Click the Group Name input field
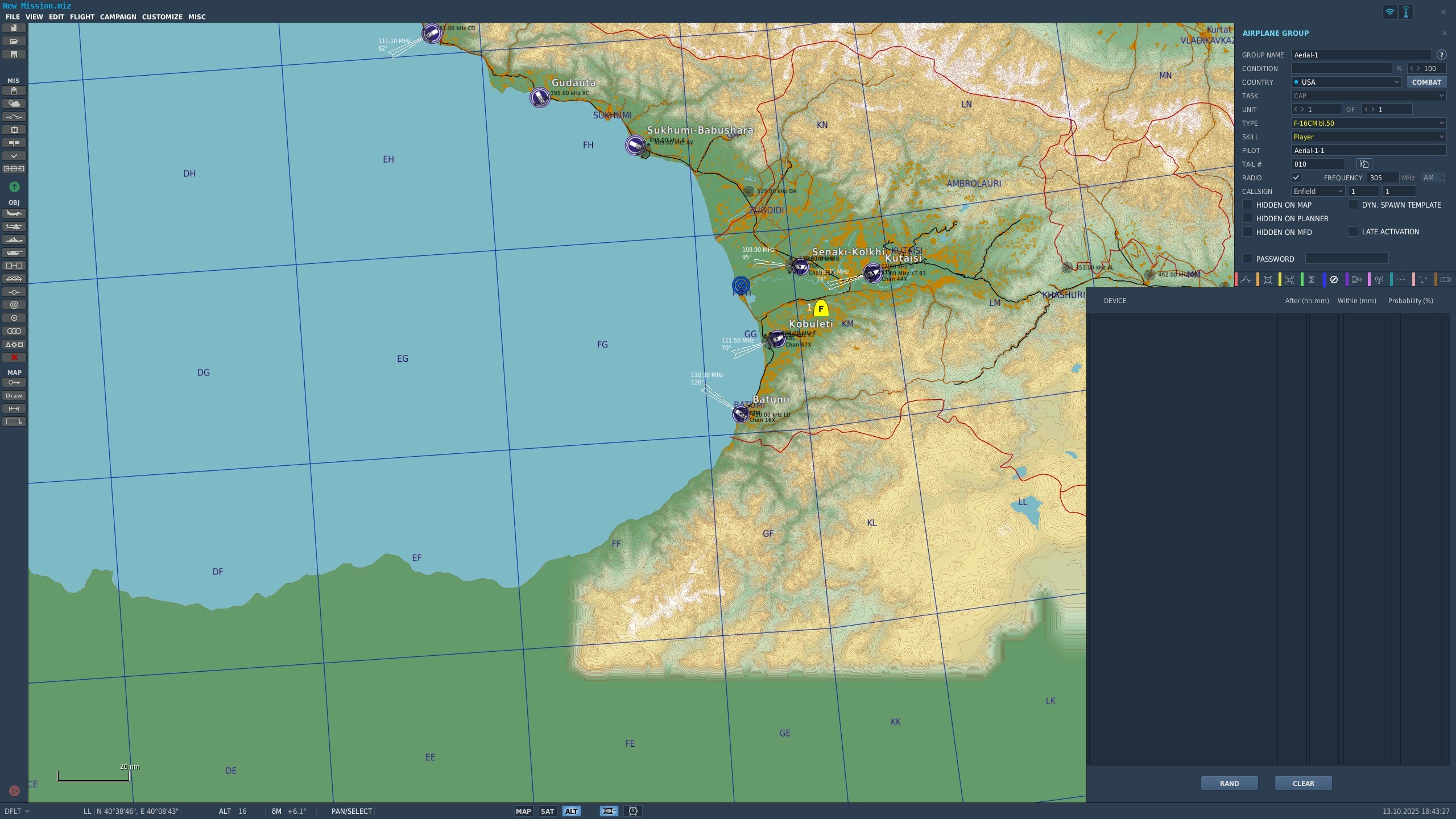 coord(1361,55)
